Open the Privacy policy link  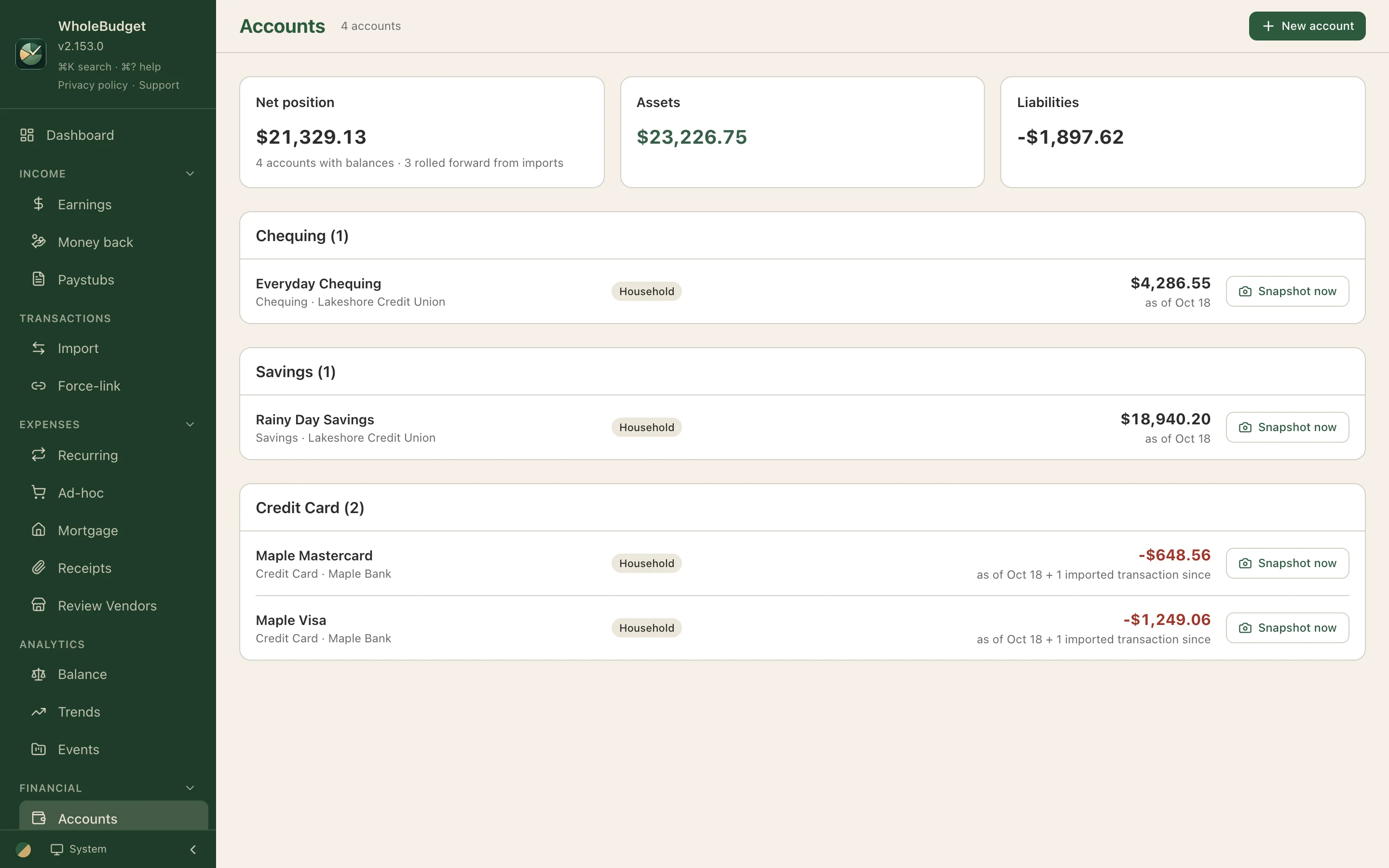coord(93,85)
